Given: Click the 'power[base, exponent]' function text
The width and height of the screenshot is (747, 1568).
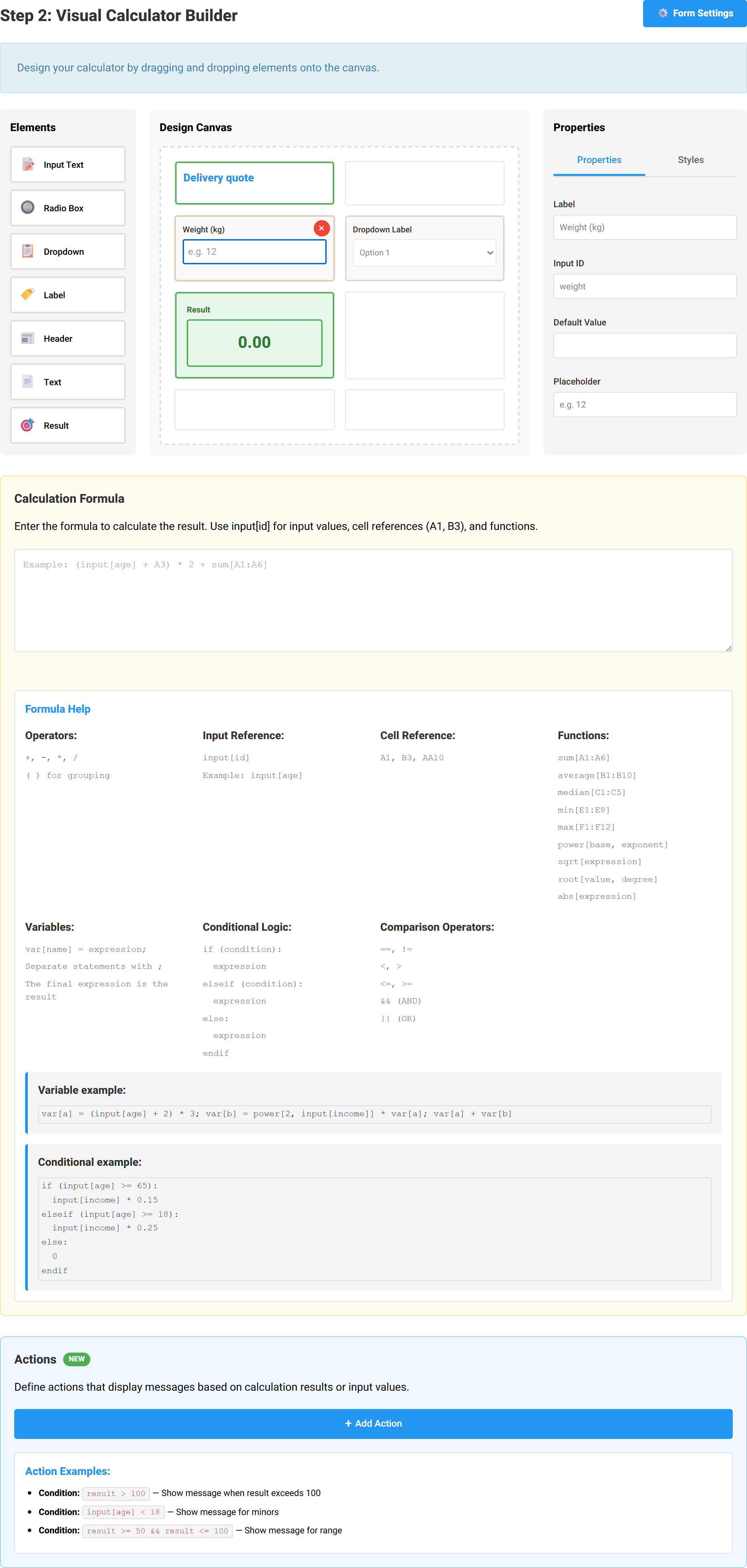Looking at the screenshot, I should (x=613, y=845).
